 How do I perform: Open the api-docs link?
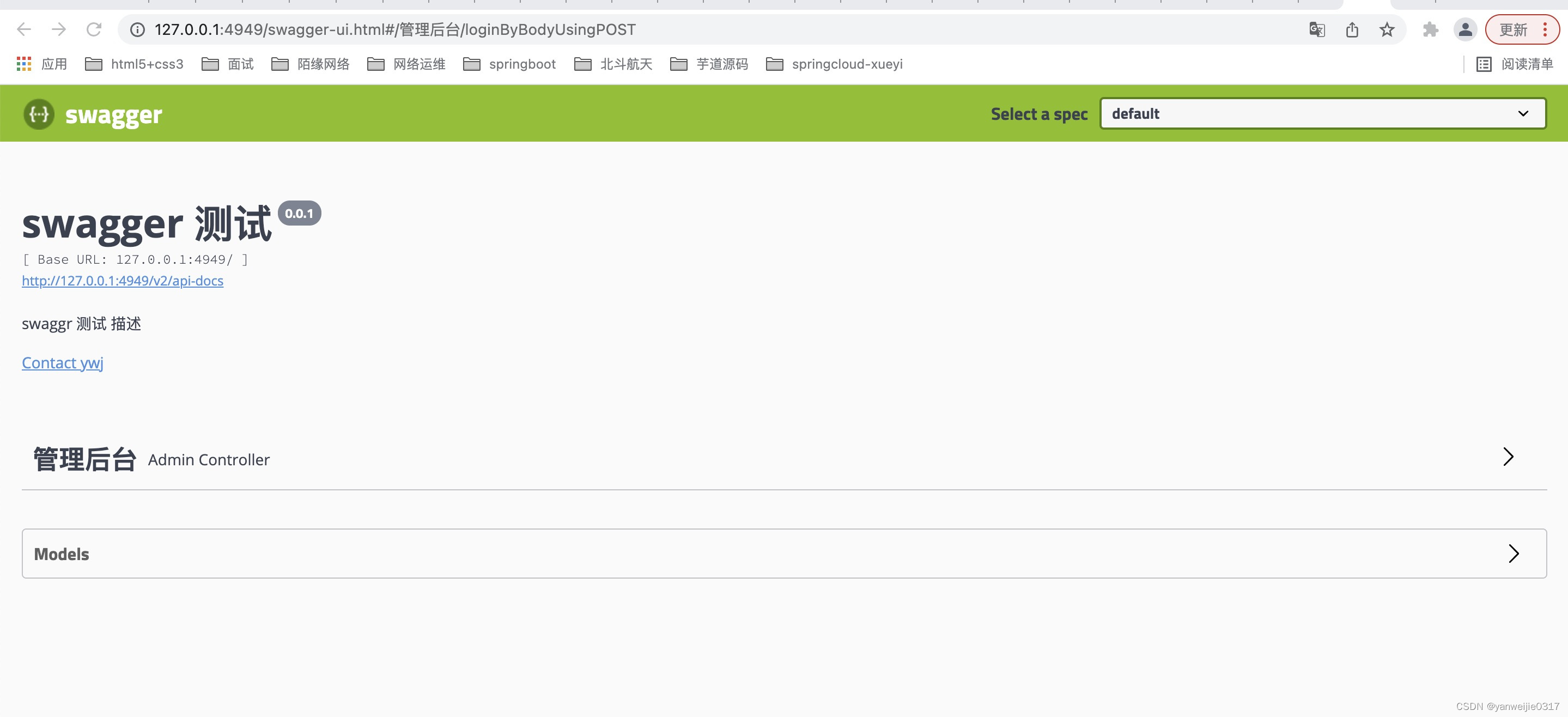123,281
